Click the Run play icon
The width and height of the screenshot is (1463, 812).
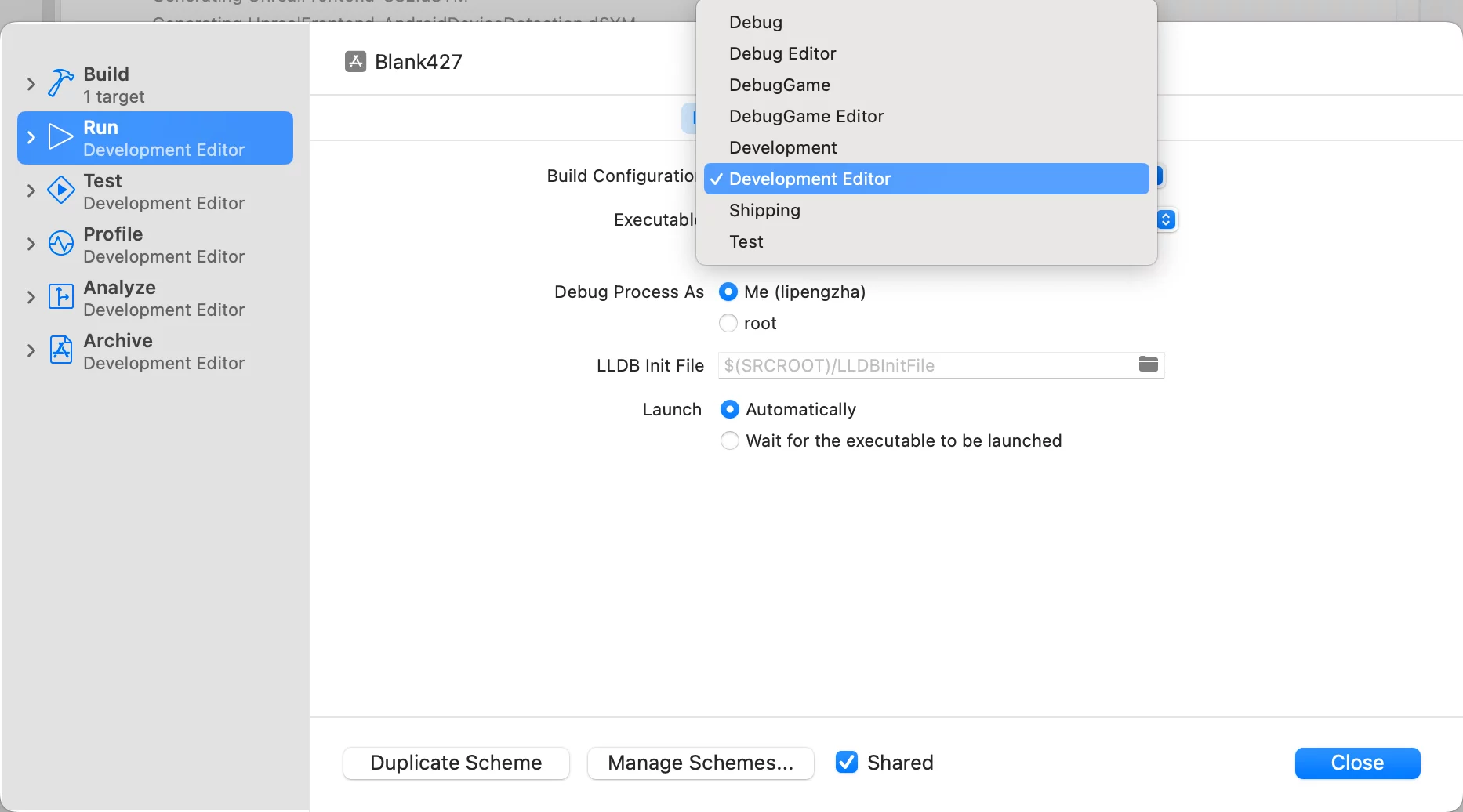click(60, 137)
